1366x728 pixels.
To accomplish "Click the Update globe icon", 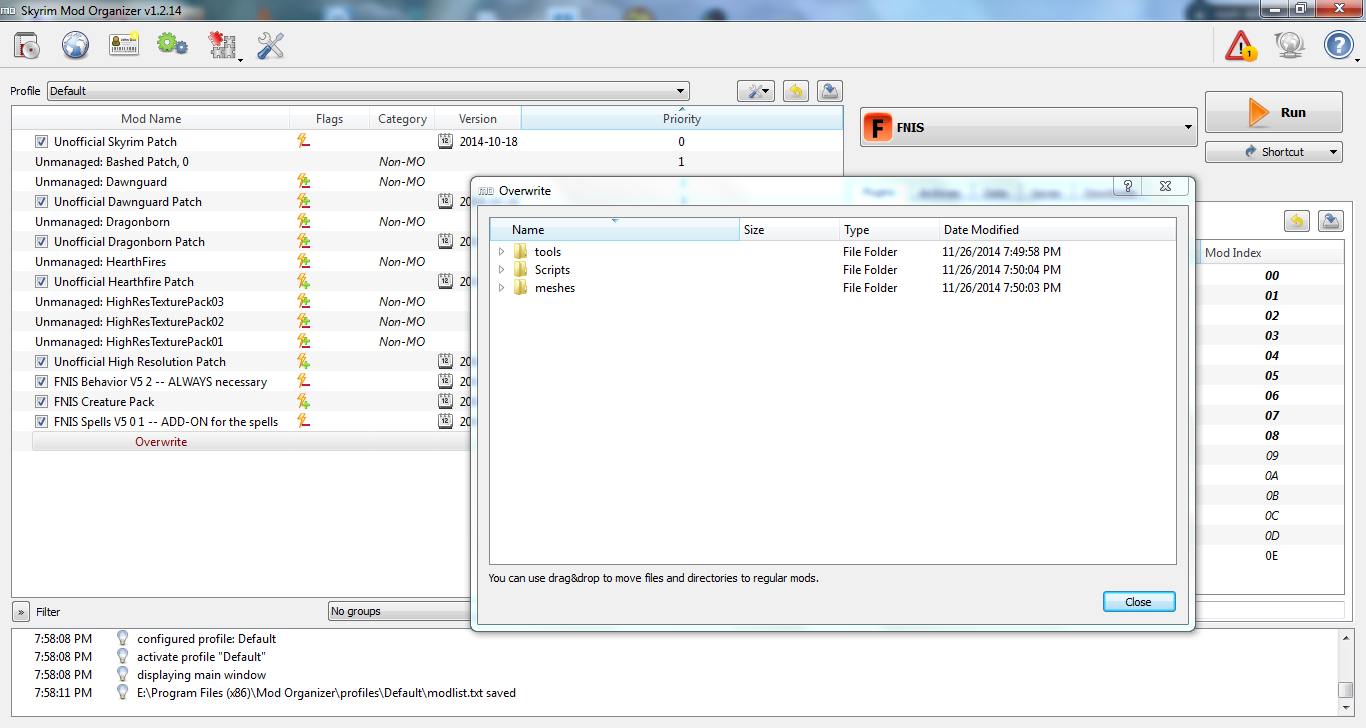I will click(x=1289, y=46).
